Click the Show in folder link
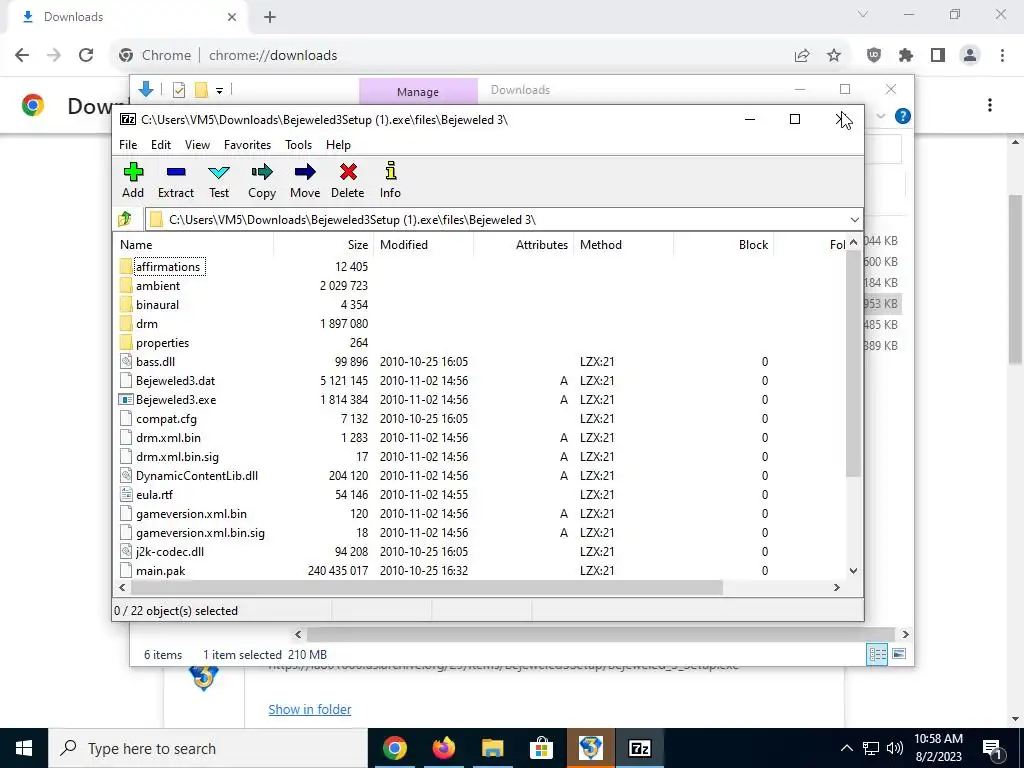The image size is (1024, 768). pos(310,709)
